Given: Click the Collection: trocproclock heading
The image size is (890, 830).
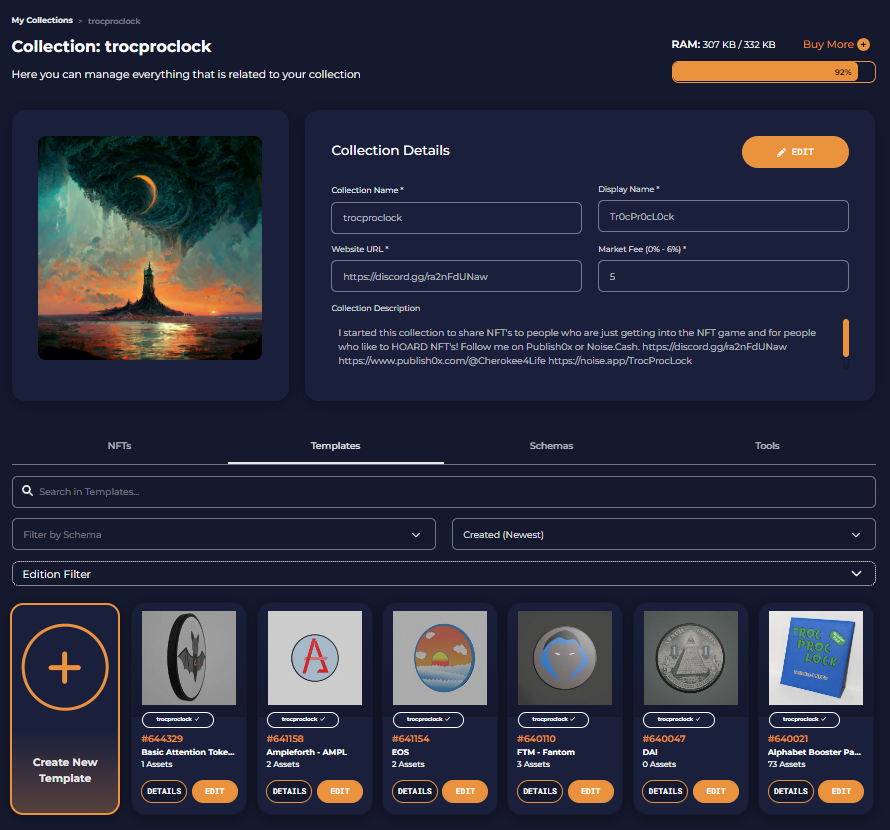Looking at the screenshot, I should click(x=111, y=47).
